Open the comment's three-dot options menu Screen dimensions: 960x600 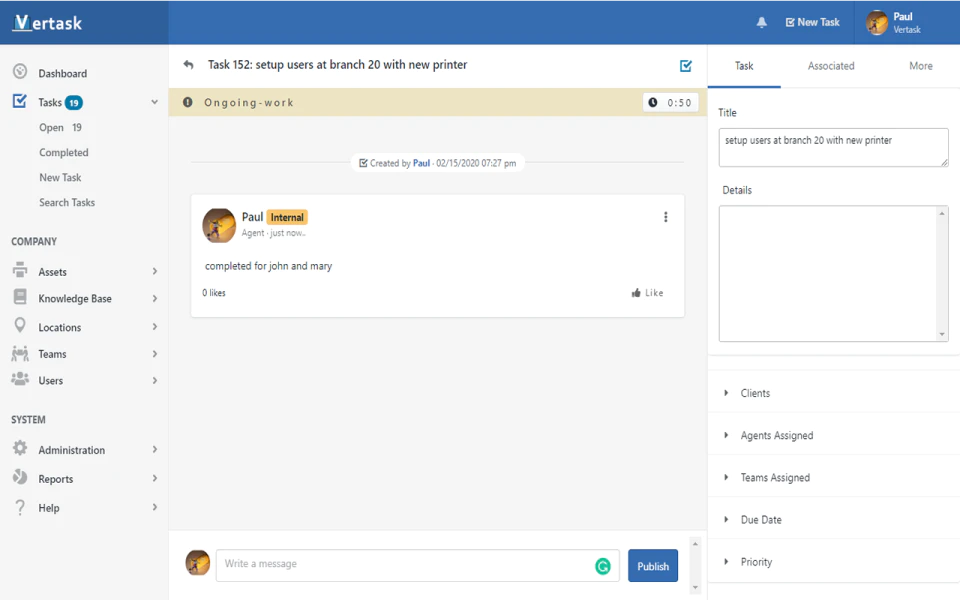pos(666,217)
